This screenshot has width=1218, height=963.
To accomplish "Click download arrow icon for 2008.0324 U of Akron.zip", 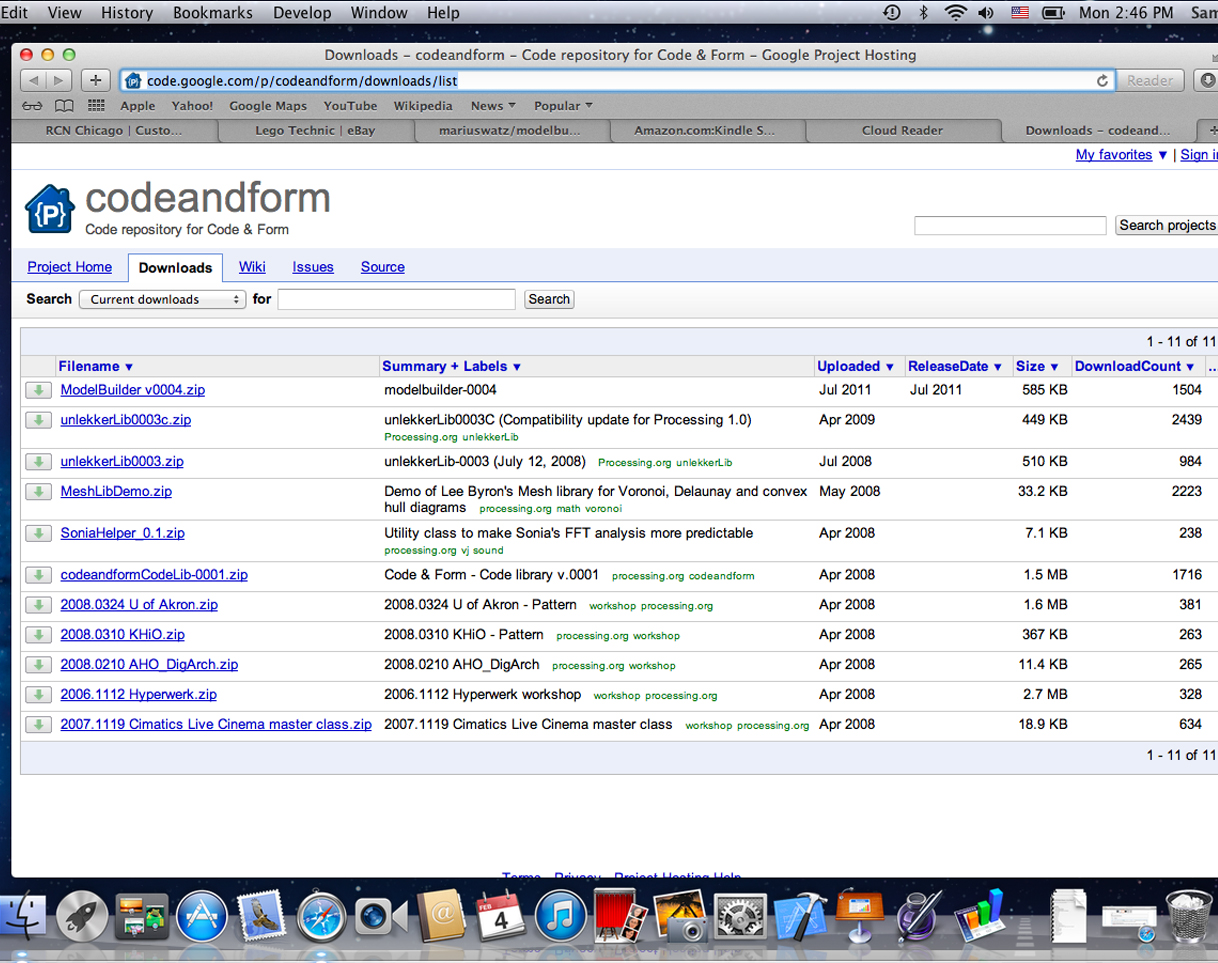I will coord(38,605).
